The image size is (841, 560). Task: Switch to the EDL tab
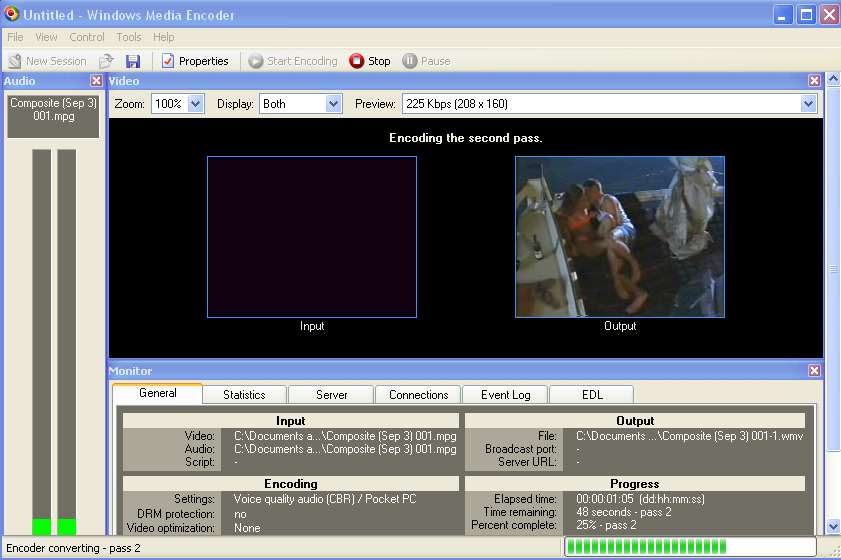592,395
